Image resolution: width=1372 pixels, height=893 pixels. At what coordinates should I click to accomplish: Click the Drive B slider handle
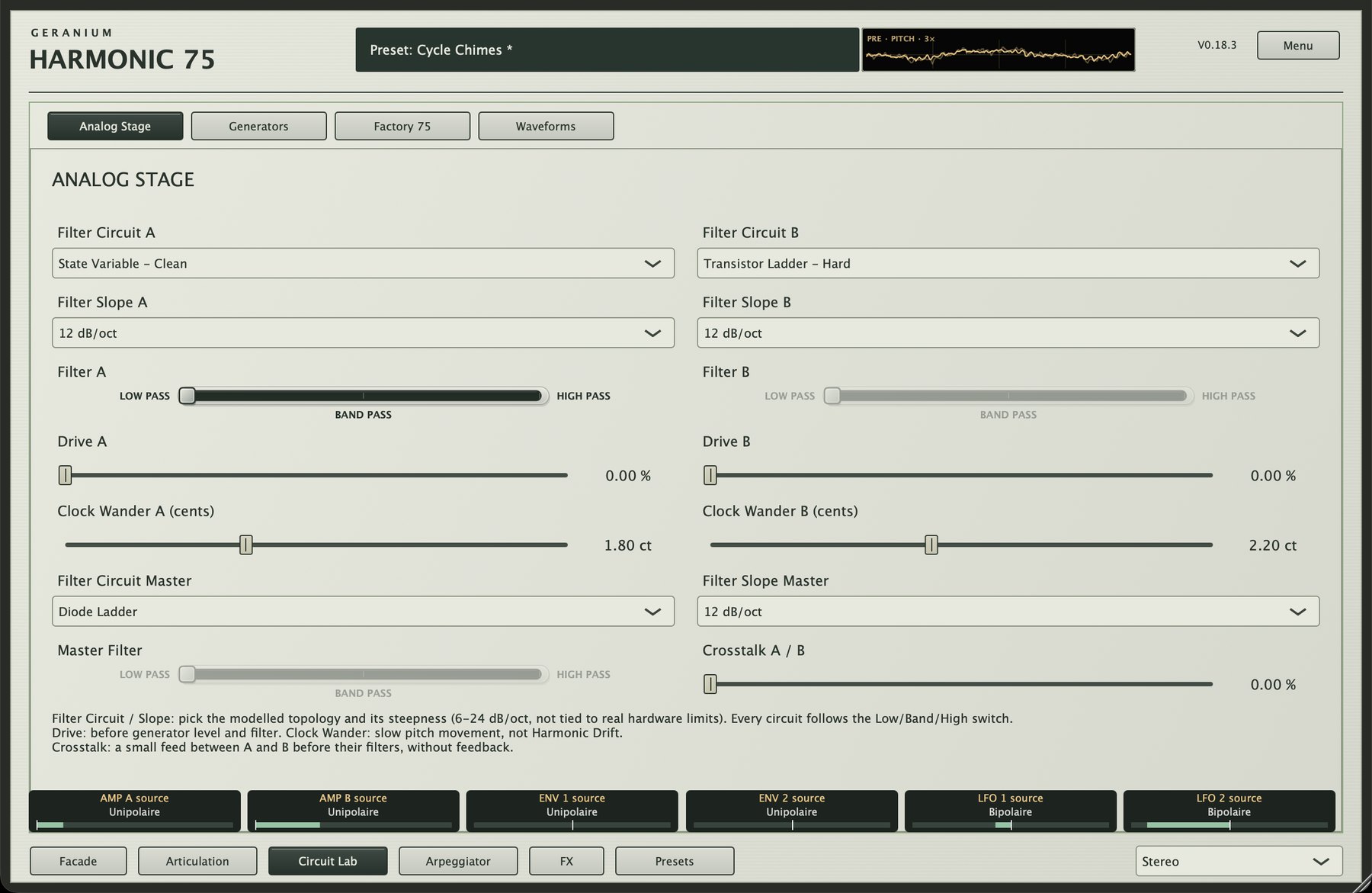point(710,475)
